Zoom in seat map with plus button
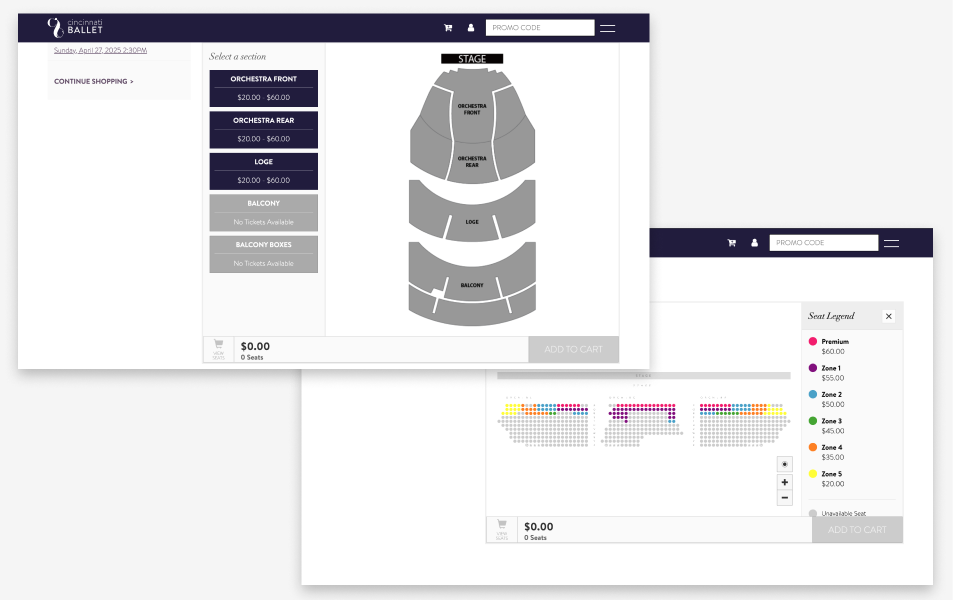Screen dimensions: 953x600 click(785, 482)
